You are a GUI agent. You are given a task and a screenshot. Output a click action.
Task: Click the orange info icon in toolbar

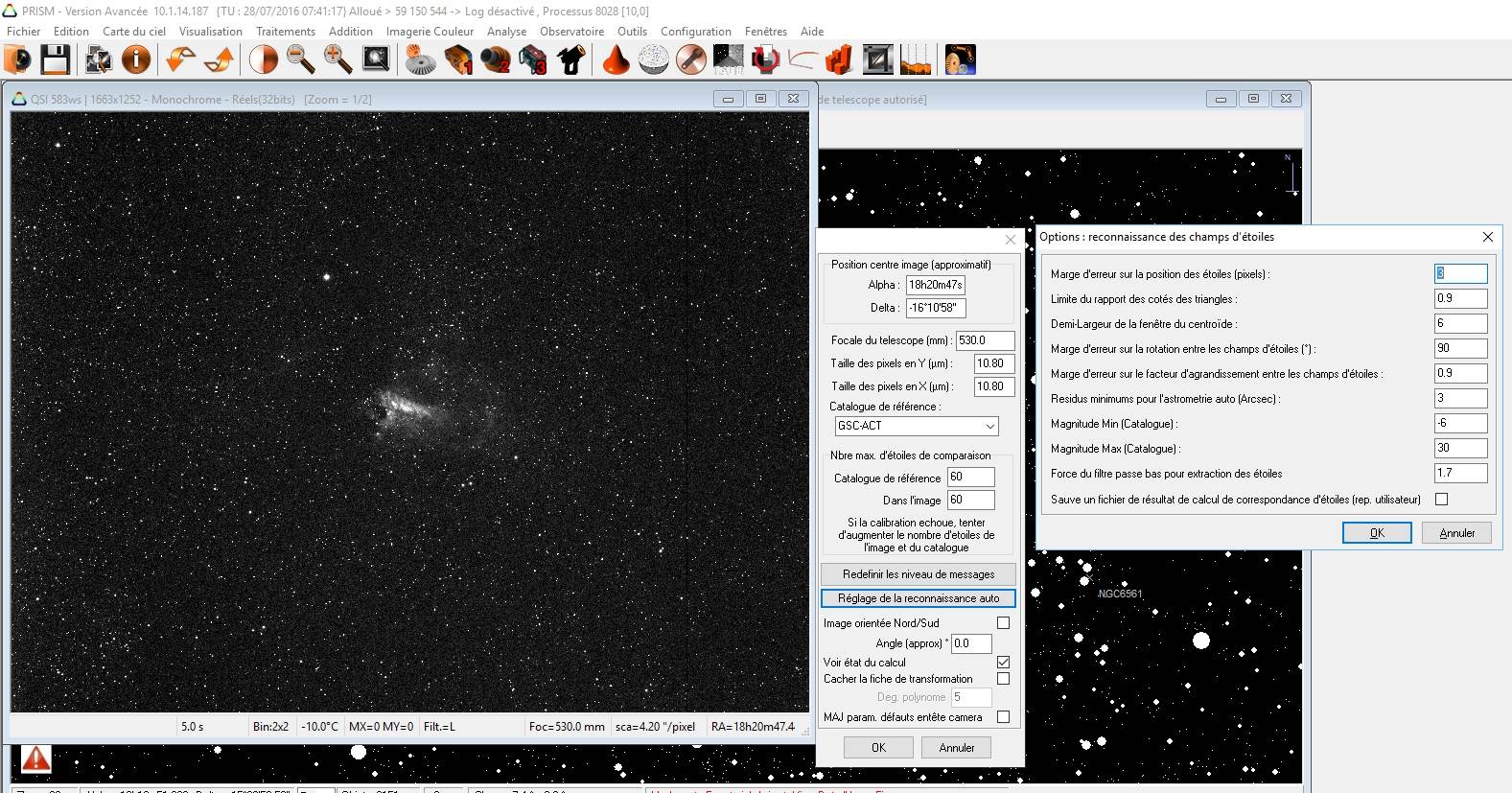pos(136,59)
